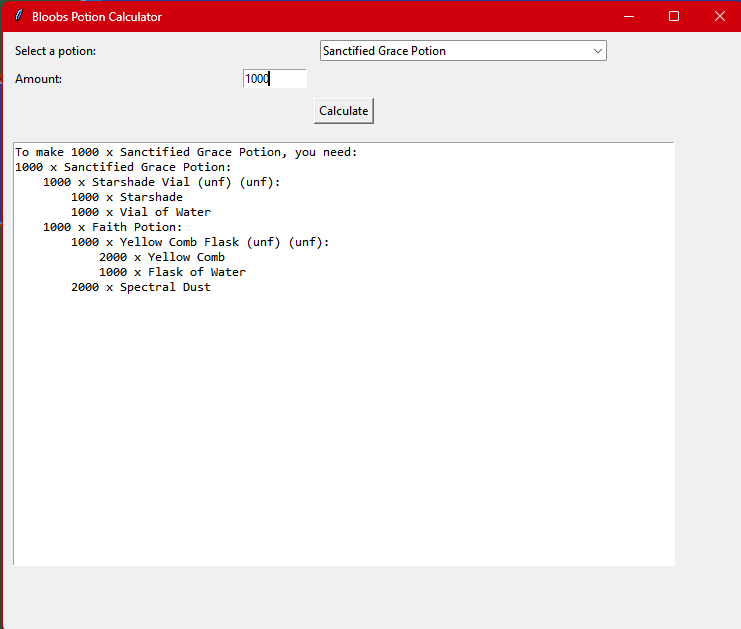Focus the Amount input field
The image size is (741, 629).
275,78
